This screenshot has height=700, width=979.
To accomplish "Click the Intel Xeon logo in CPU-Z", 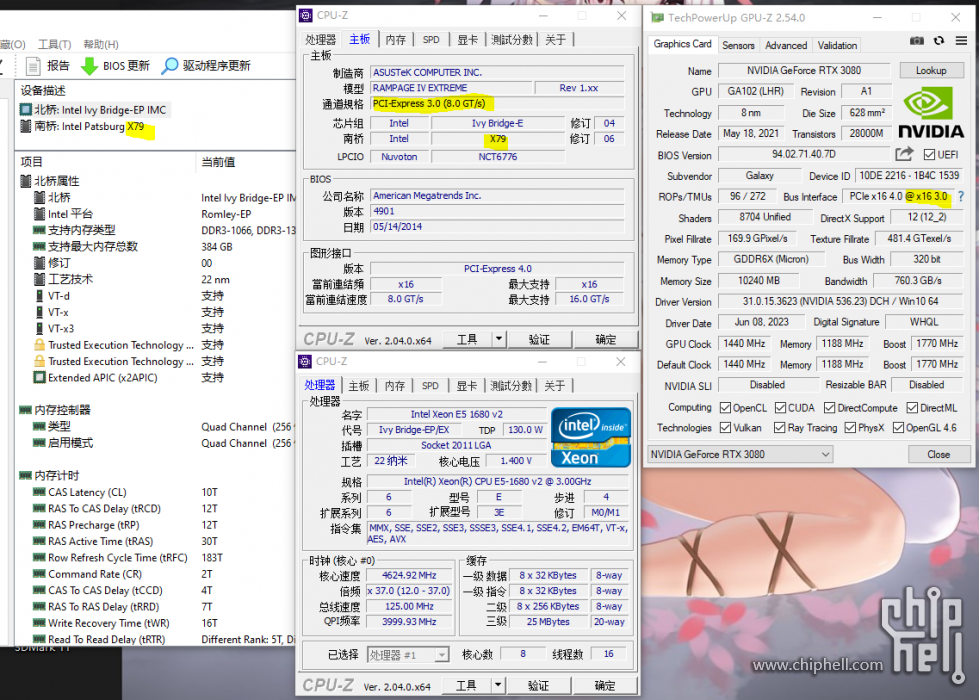I will coord(590,437).
